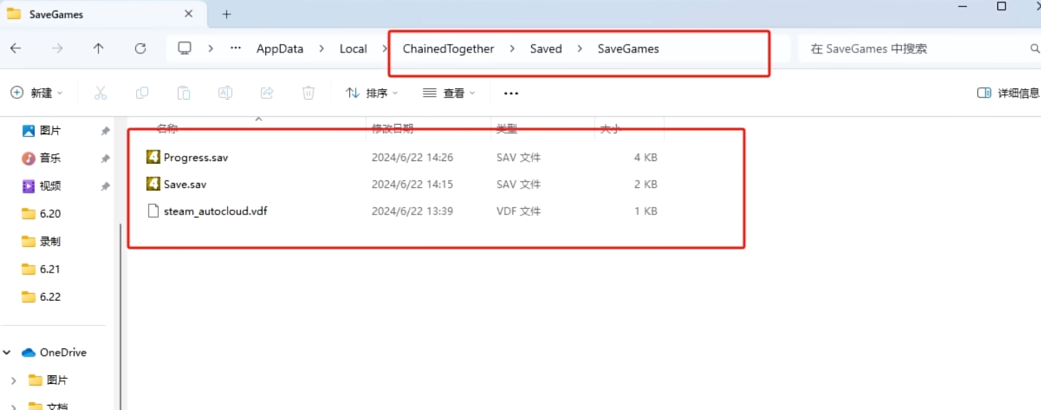
Task: Open the 排序 (Sort) dropdown
Action: [372, 93]
